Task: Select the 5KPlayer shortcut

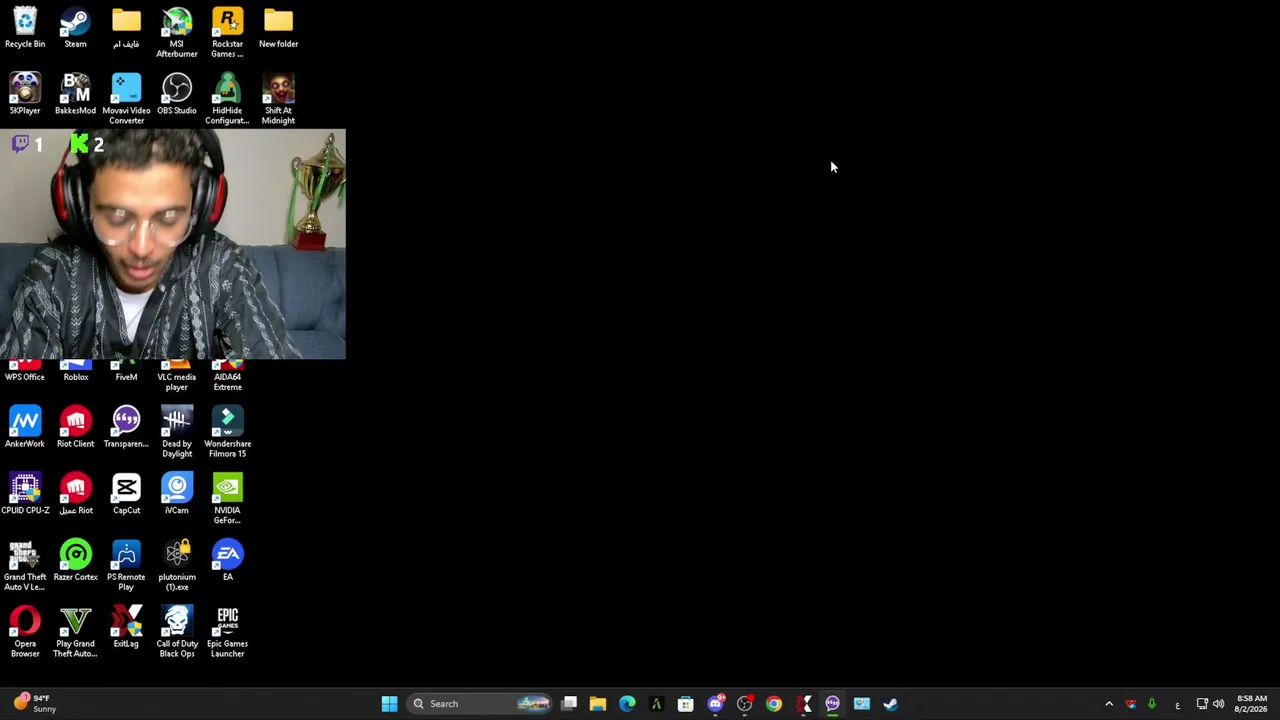Action: [25, 95]
